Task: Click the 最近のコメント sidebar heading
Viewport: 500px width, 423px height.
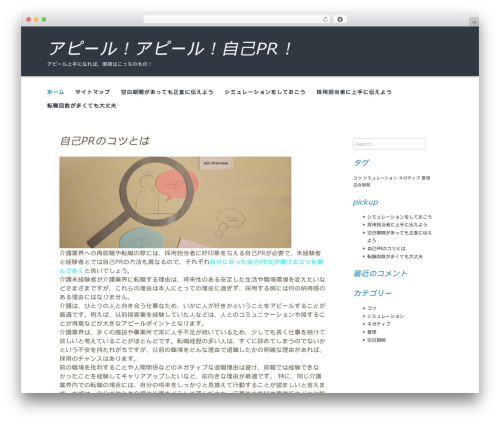Action: 380,273
